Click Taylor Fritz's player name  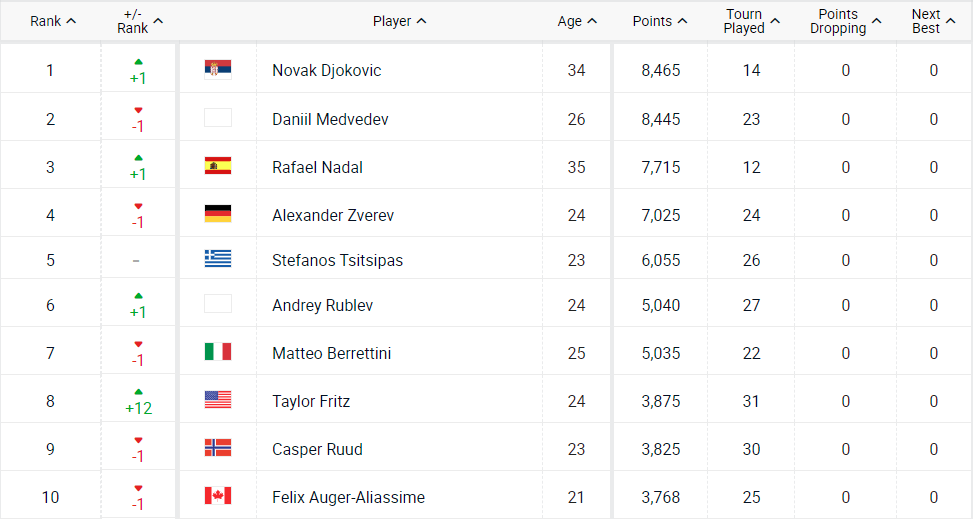coord(311,401)
